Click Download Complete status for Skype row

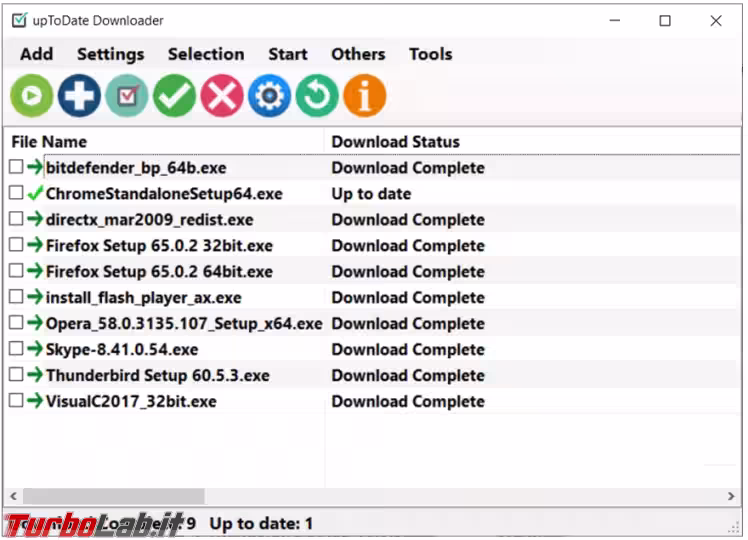(x=408, y=349)
